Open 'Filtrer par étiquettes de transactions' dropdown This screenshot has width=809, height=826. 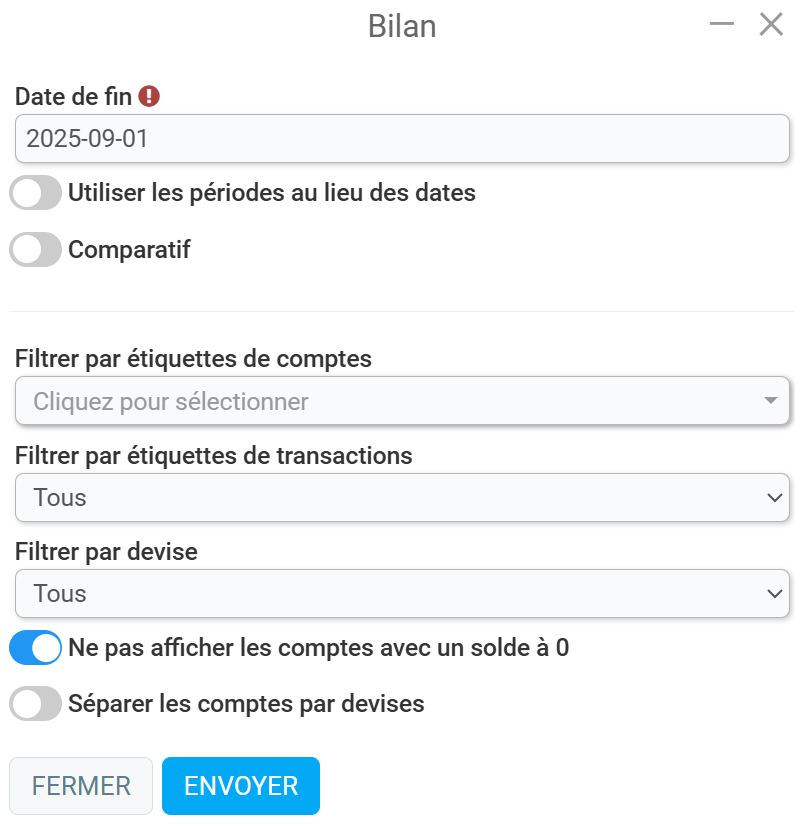(x=402, y=497)
